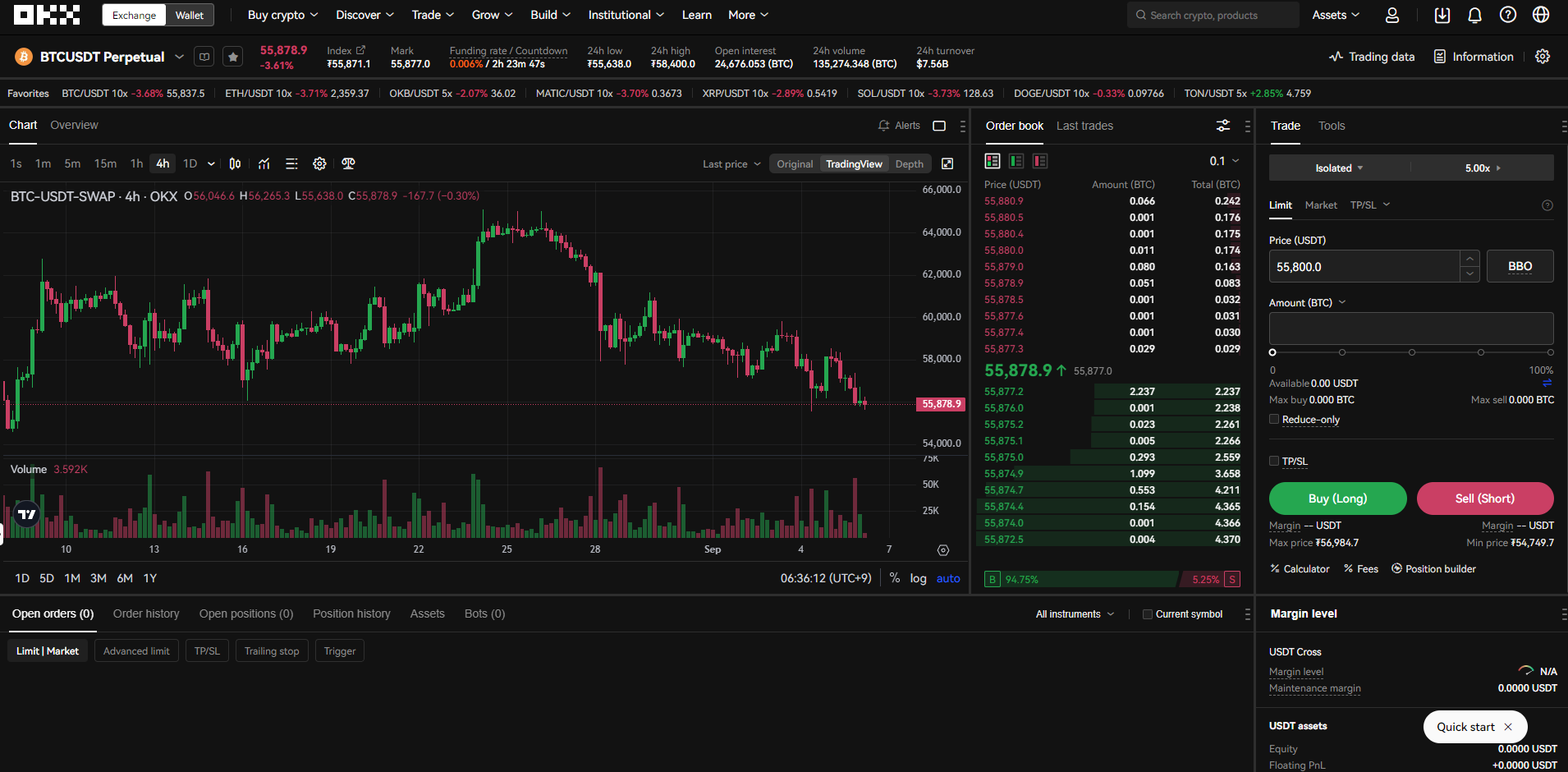1568x772 pixels.
Task: Expand the BTCUSDT Perpetual pair selector
Action: click(x=179, y=57)
